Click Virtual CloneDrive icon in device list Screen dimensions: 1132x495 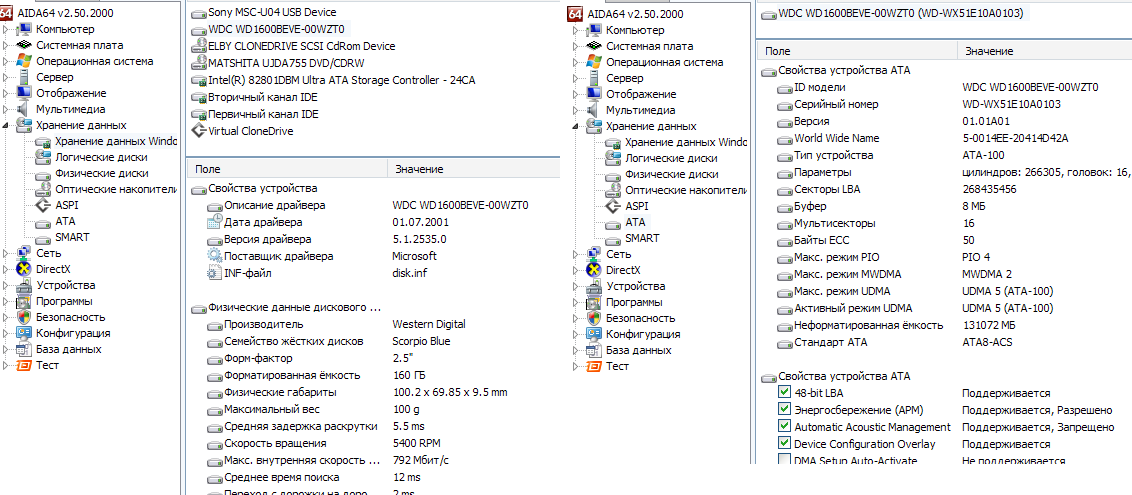[x=199, y=131]
